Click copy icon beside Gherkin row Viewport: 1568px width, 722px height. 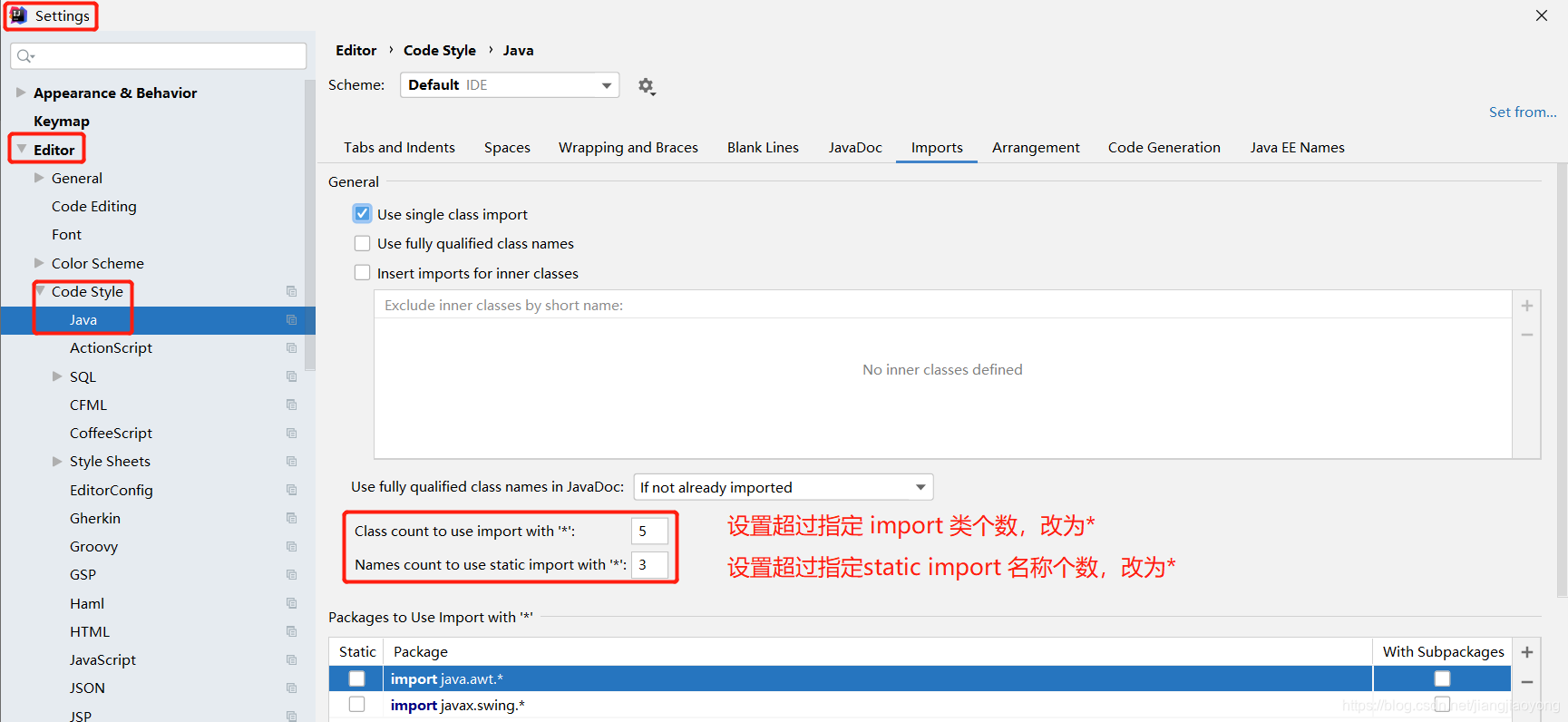[x=291, y=518]
